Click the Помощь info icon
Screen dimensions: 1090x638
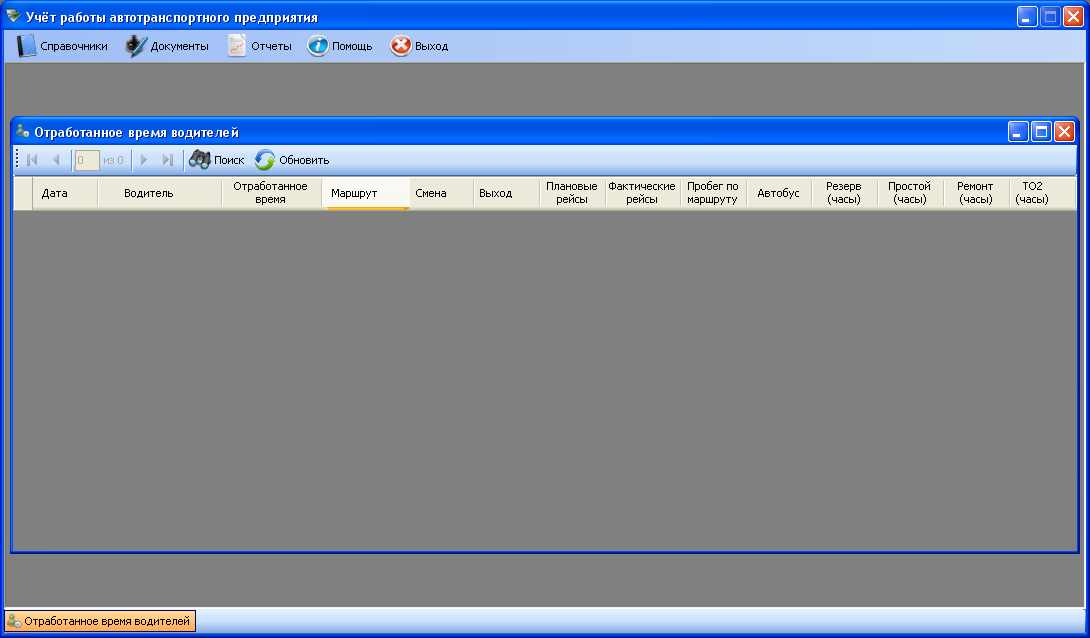318,46
